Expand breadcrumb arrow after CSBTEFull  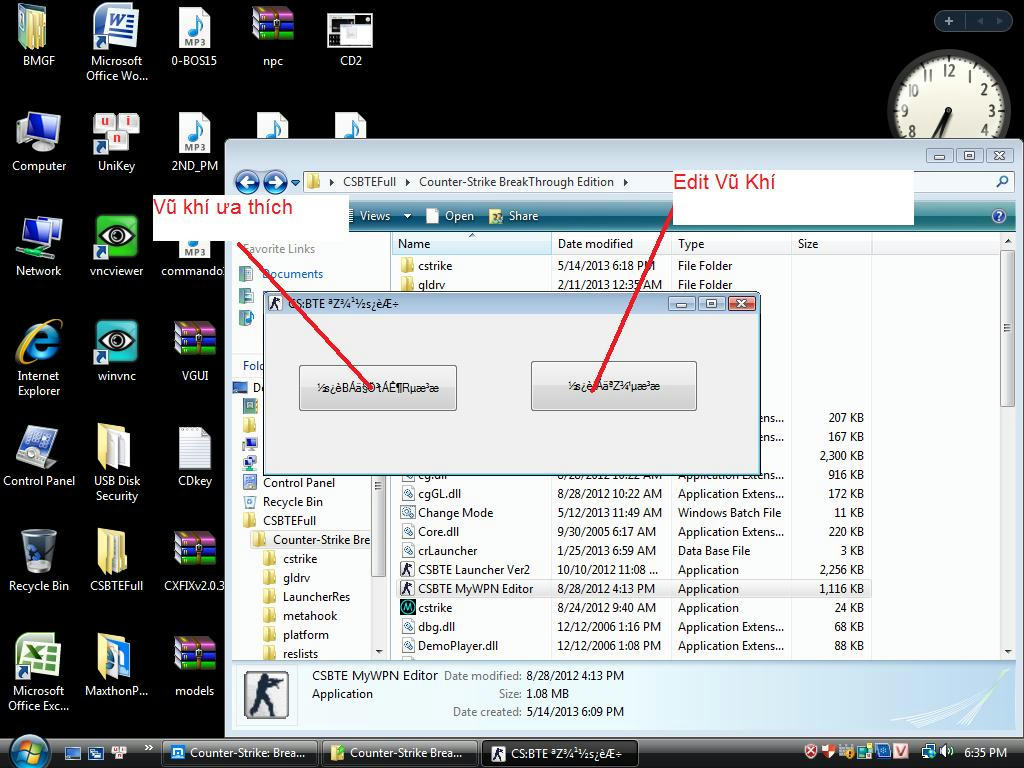coord(408,182)
